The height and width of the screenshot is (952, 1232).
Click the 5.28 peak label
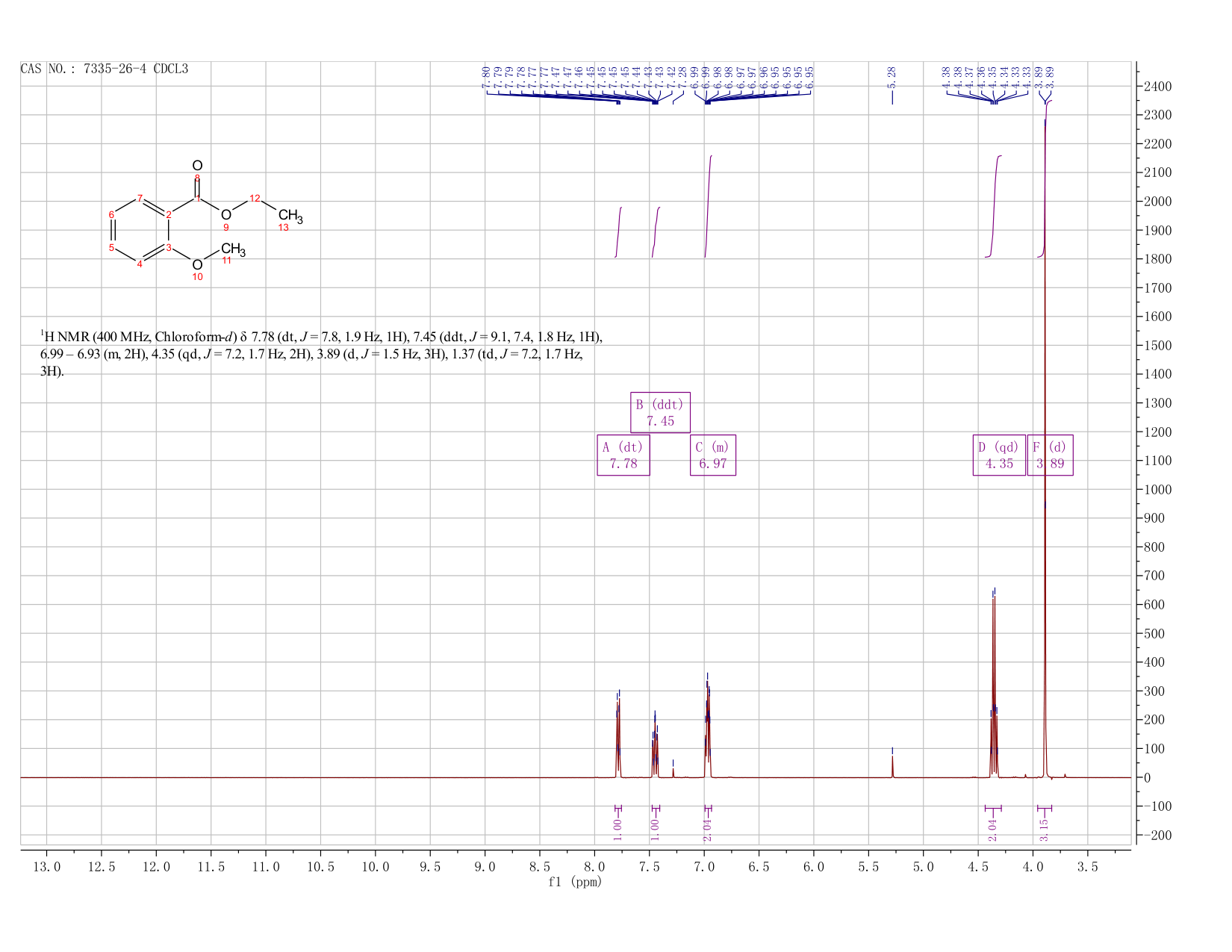tap(892, 75)
